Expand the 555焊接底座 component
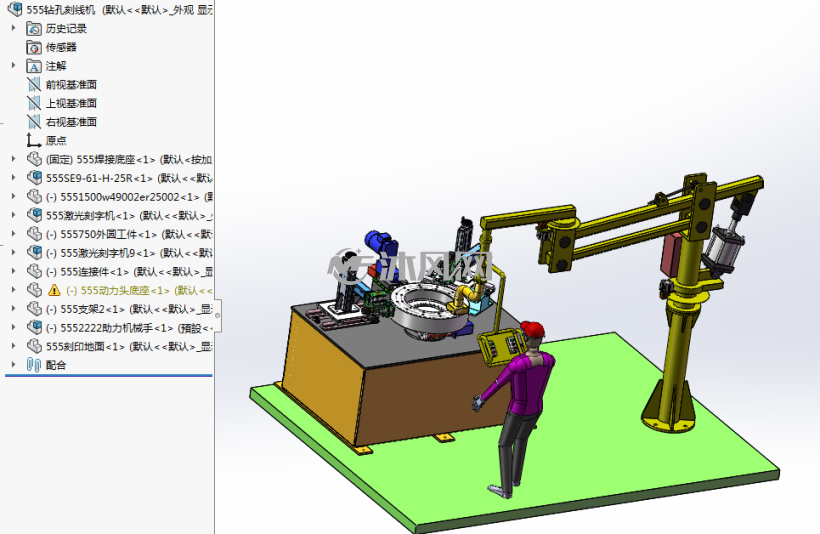 (x=14, y=158)
